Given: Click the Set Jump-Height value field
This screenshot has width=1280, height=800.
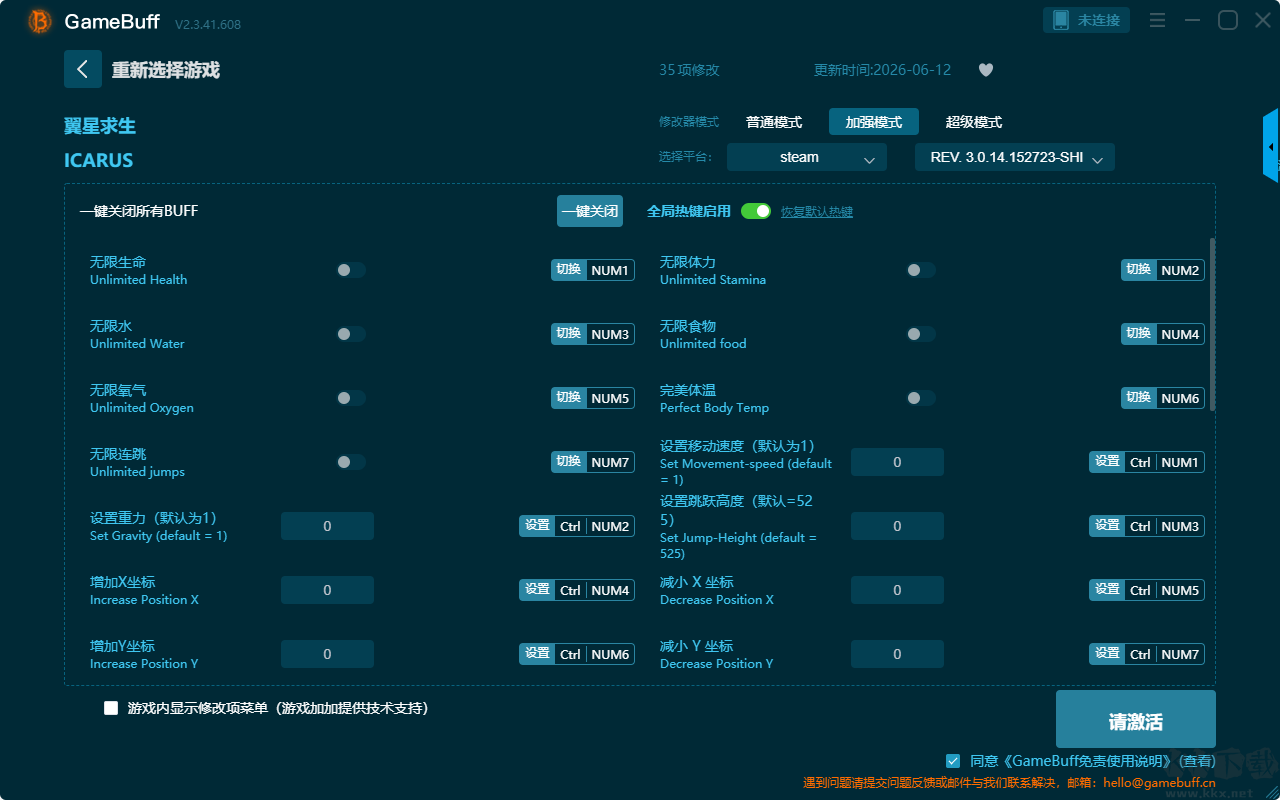Looking at the screenshot, I should 897,526.
